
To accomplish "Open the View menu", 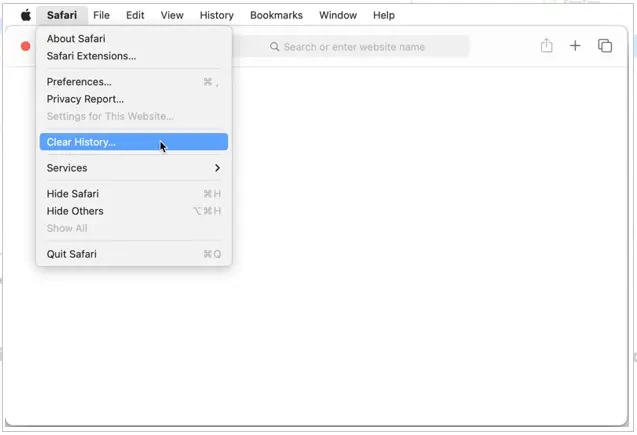I will tap(172, 15).
